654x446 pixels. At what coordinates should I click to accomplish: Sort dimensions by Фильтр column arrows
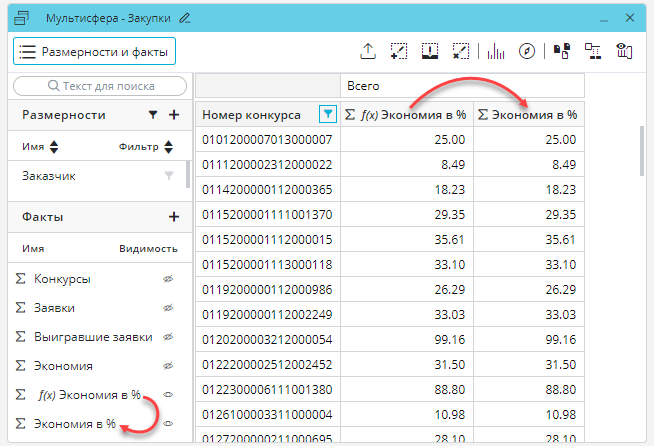(x=166, y=147)
